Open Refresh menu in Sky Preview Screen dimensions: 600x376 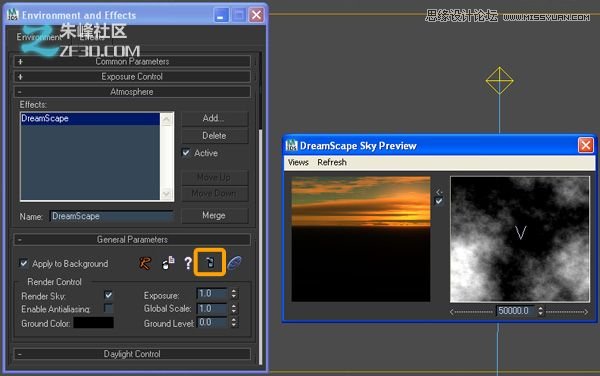point(332,162)
